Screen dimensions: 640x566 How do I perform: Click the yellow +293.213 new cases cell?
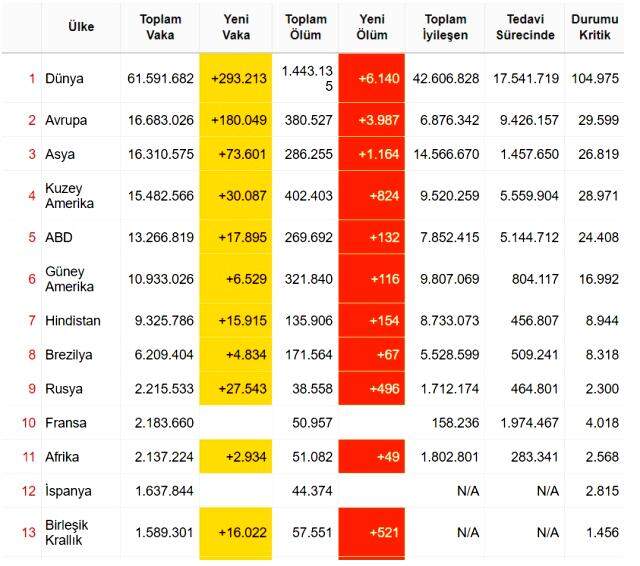click(x=236, y=78)
